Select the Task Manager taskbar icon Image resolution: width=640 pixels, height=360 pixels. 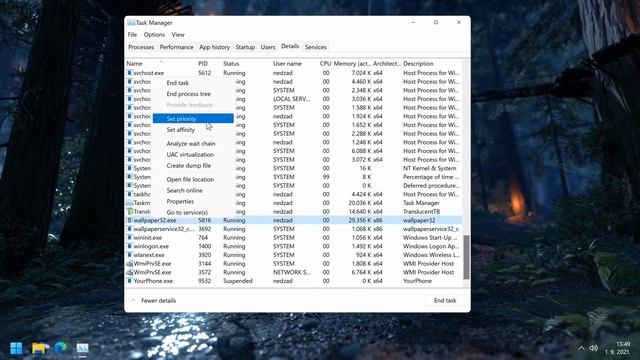point(82,348)
